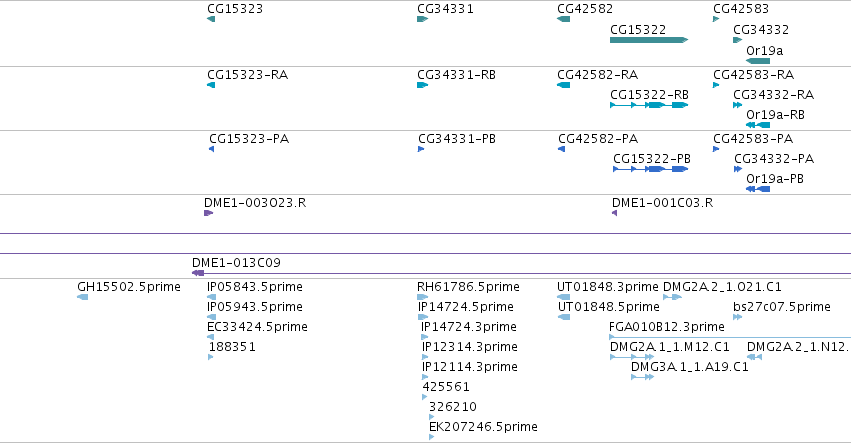
Task: Open the CG42583 gene label
Action: click(741, 9)
